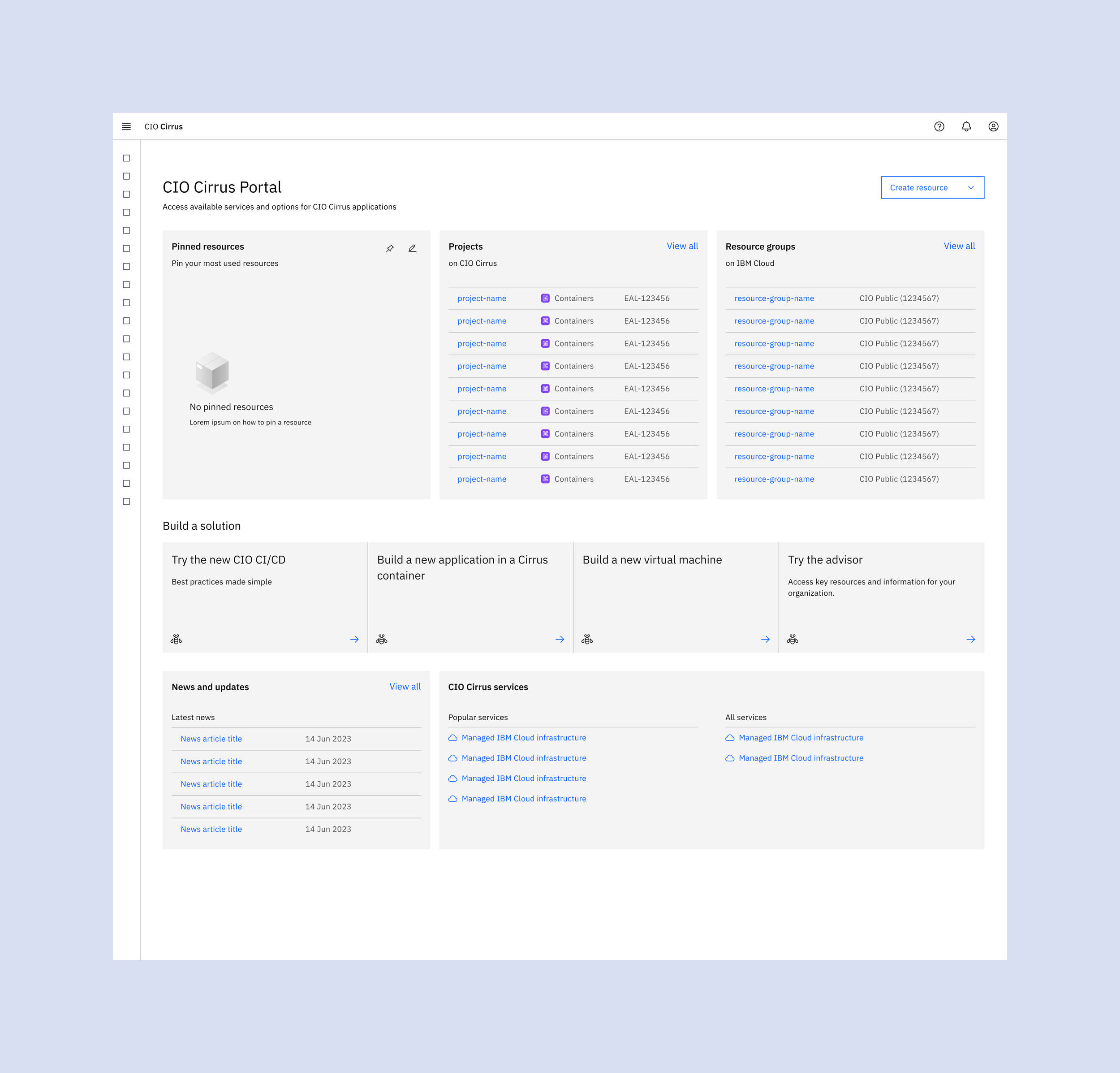Click the pin icon in Pinned resources
Viewport: 1120px width, 1073px height.
pos(390,248)
